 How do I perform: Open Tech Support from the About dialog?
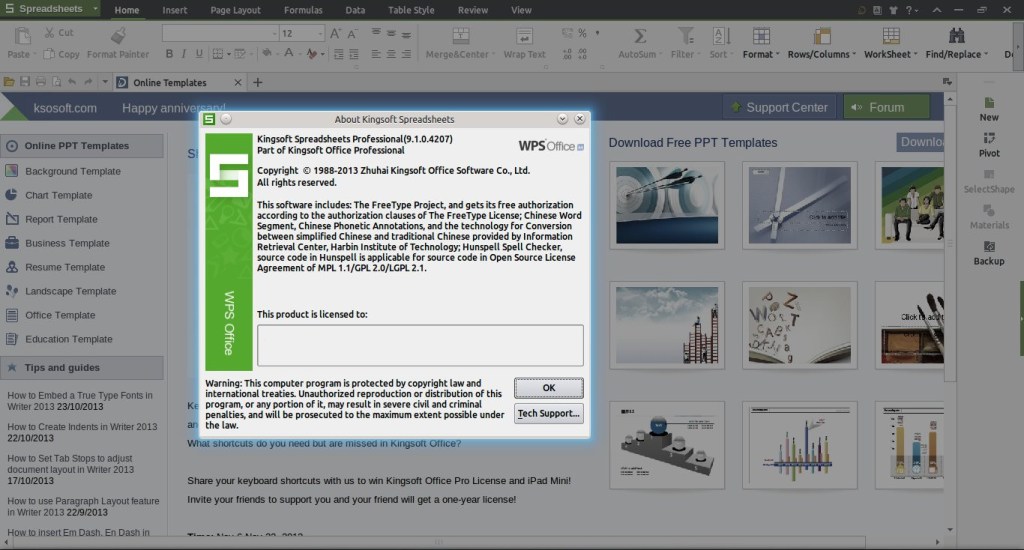coord(548,413)
